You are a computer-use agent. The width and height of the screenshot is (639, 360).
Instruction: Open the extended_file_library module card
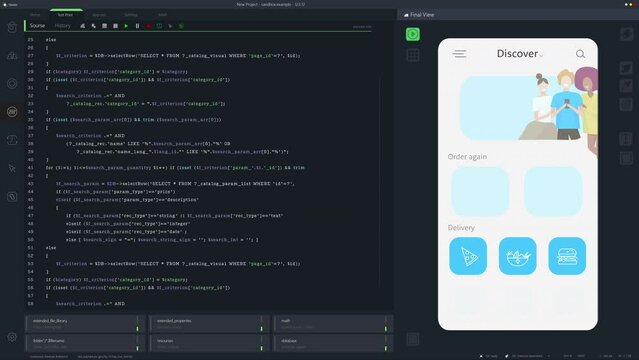[x=85, y=324]
